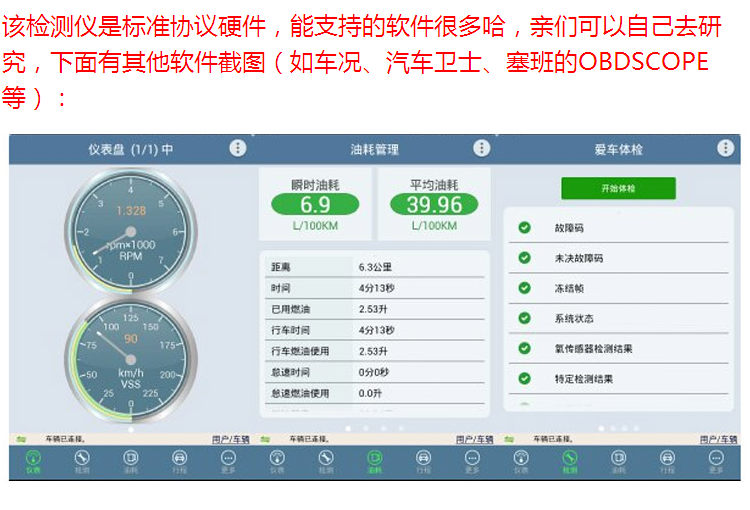This screenshot has width=750, height=510.
Task: Click green check beside 故障码
Action: pos(524,227)
